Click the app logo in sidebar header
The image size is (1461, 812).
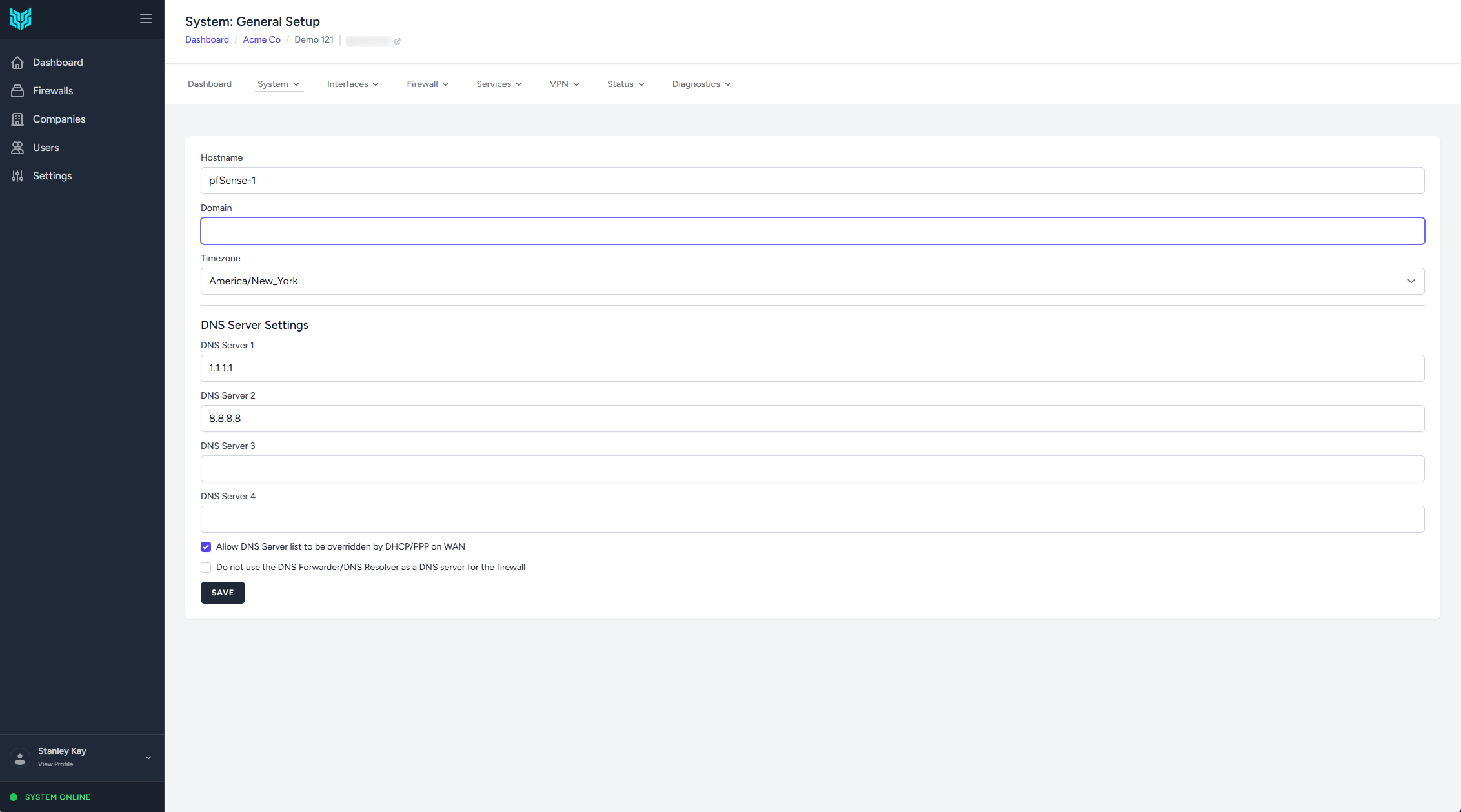21,19
